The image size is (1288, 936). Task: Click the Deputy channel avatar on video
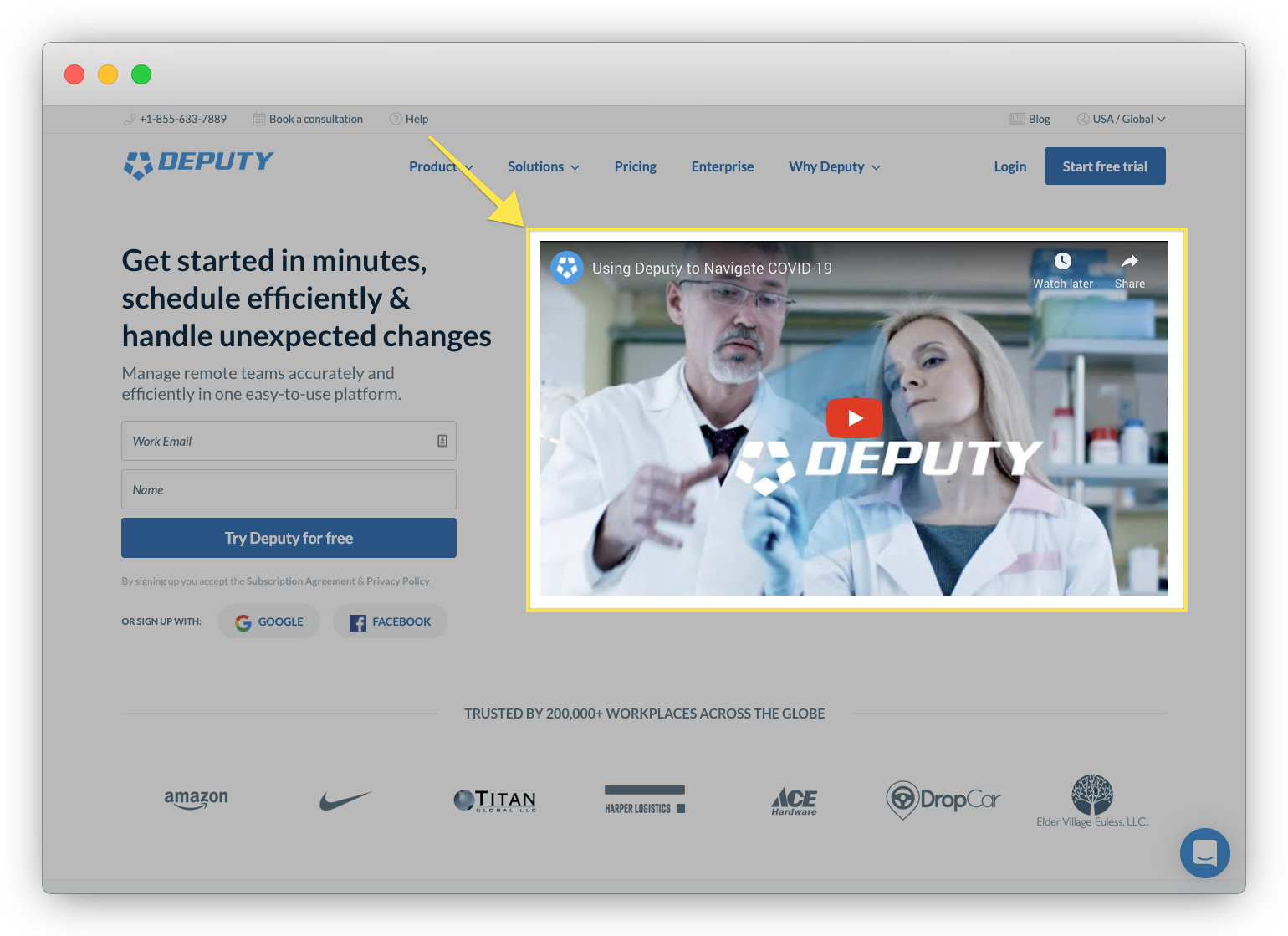click(x=567, y=268)
